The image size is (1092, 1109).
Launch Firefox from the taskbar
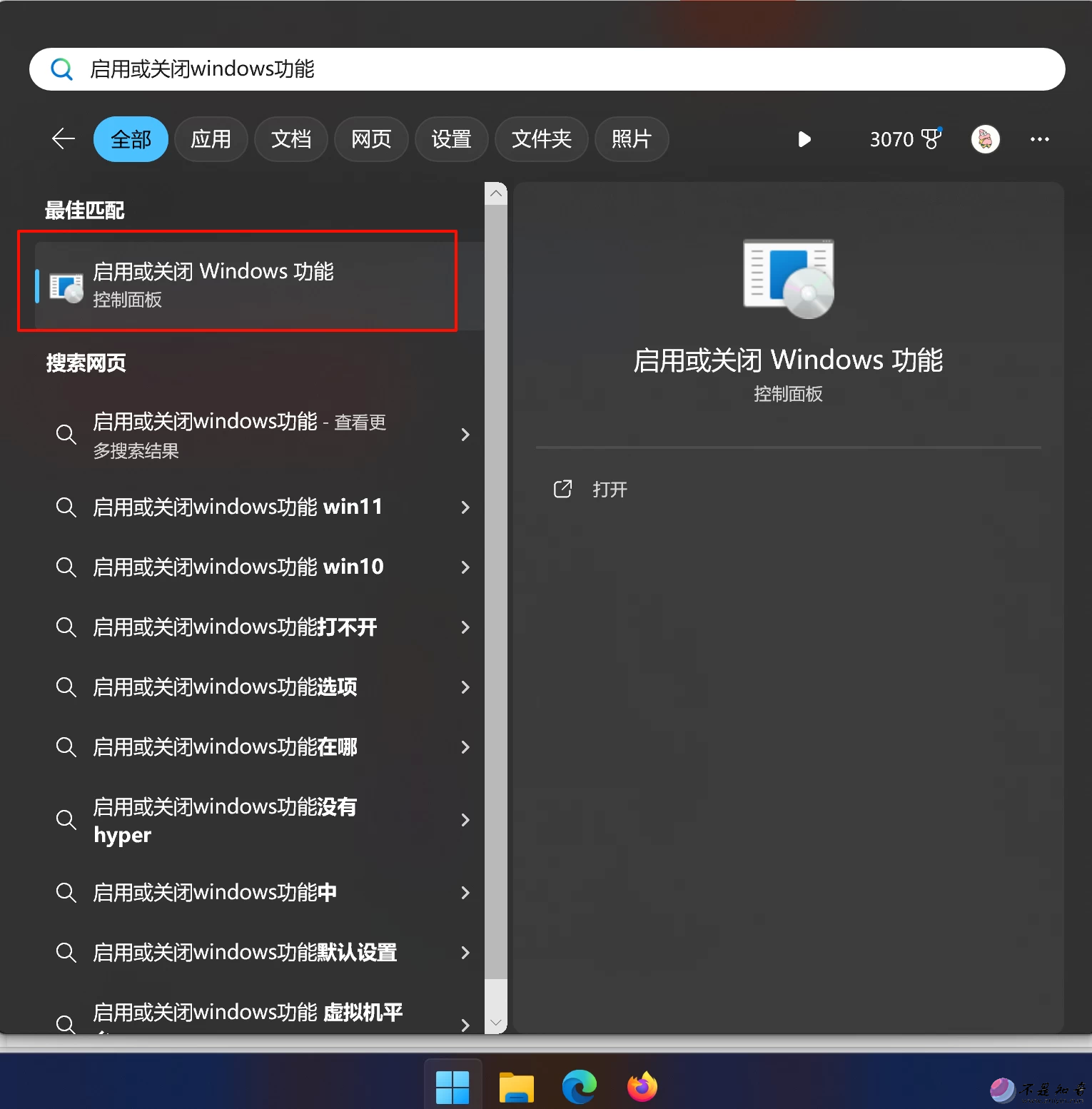[642, 1087]
